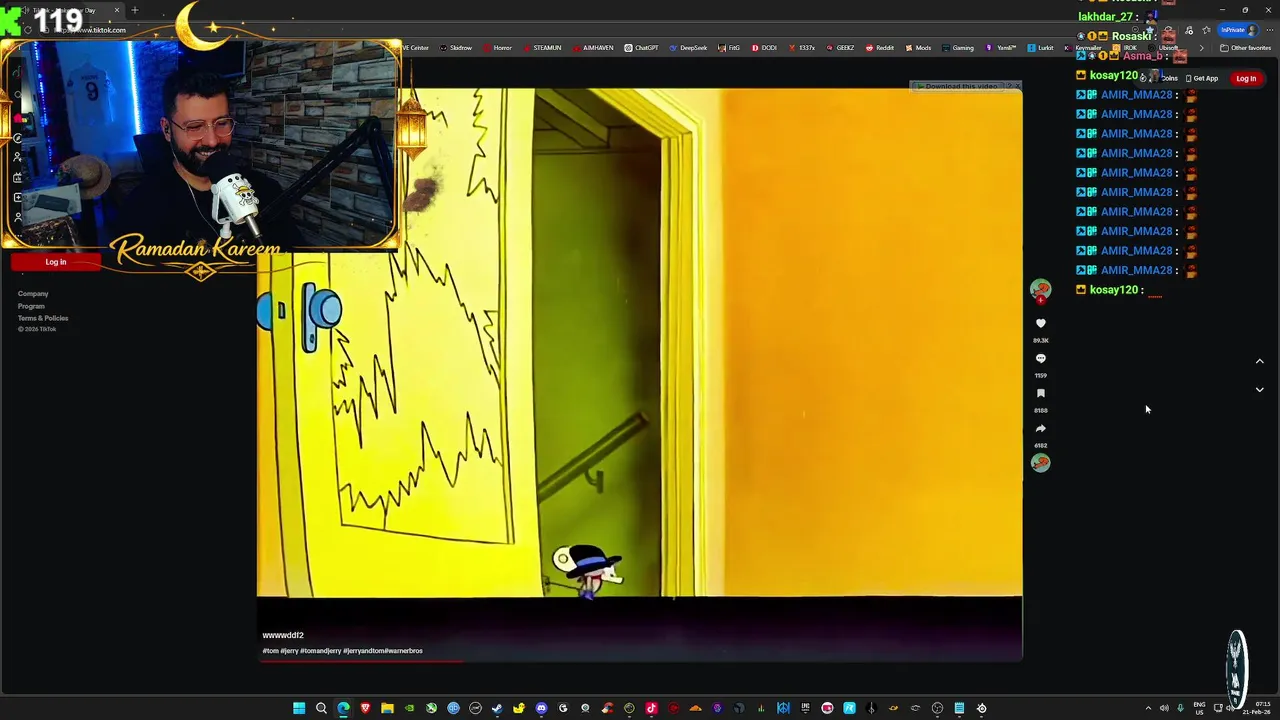
Task: Open the Gaming bookmark
Action: [958, 48]
